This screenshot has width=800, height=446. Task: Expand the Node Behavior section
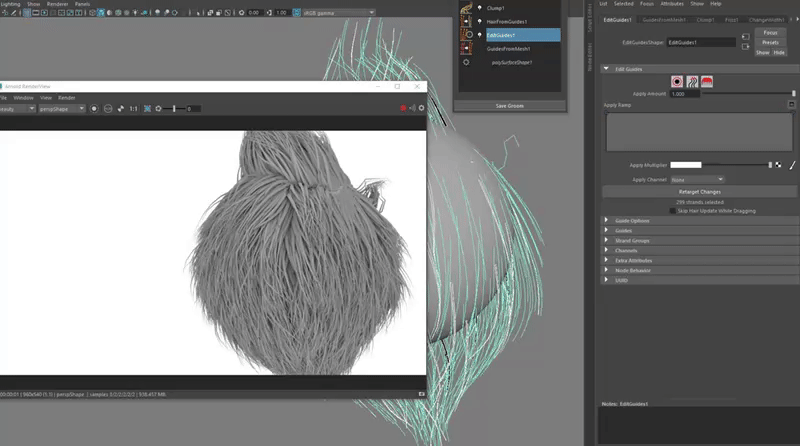(606, 270)
